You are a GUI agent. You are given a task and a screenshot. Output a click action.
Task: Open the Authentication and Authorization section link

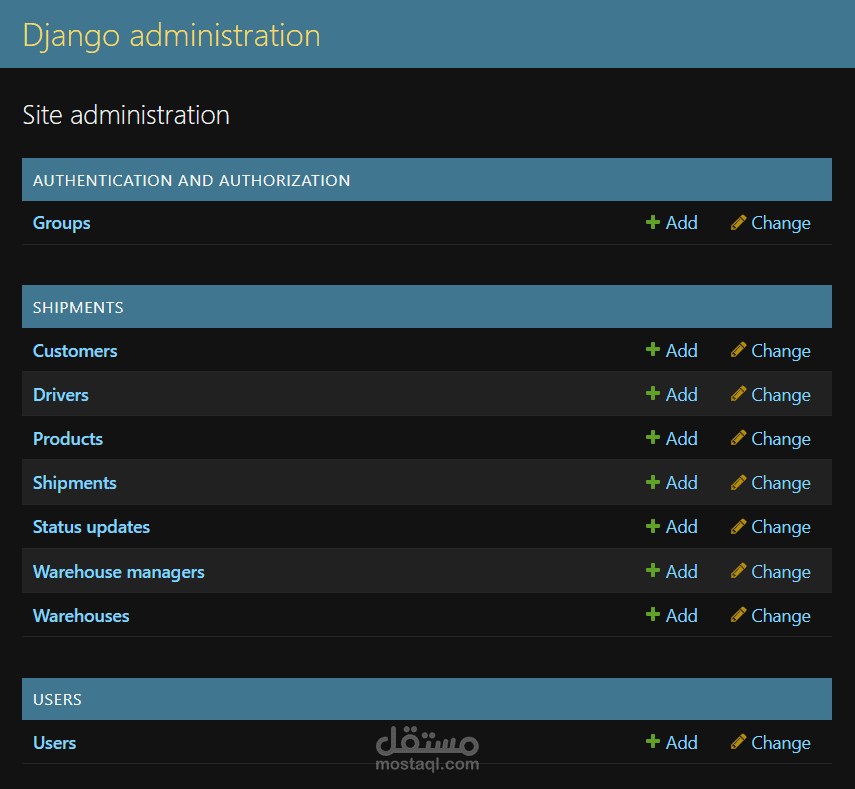coord(191,180)
